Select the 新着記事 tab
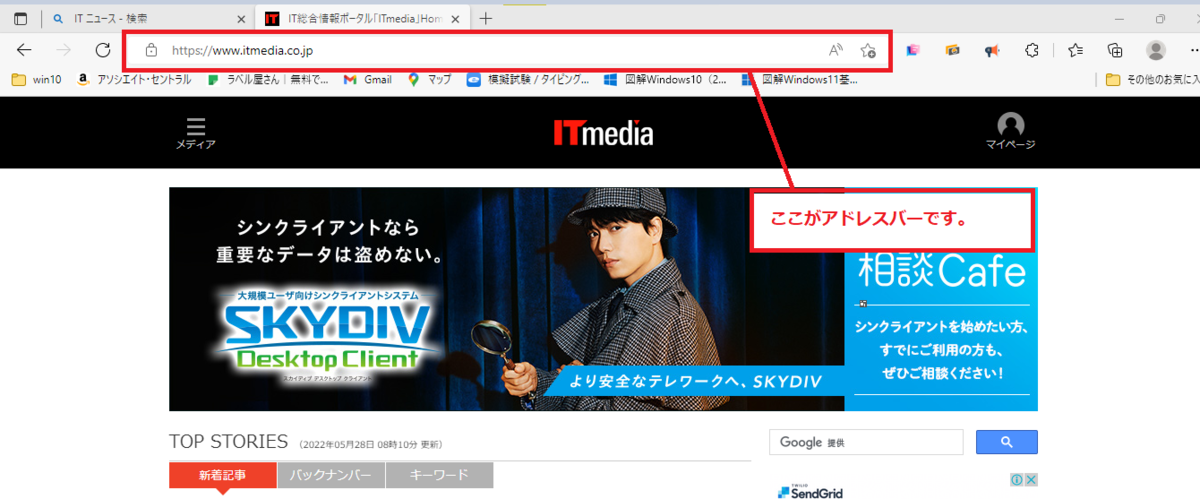The height and width of the screenshot is (499, 1200). pyautogui.click(x=222, y=475)
